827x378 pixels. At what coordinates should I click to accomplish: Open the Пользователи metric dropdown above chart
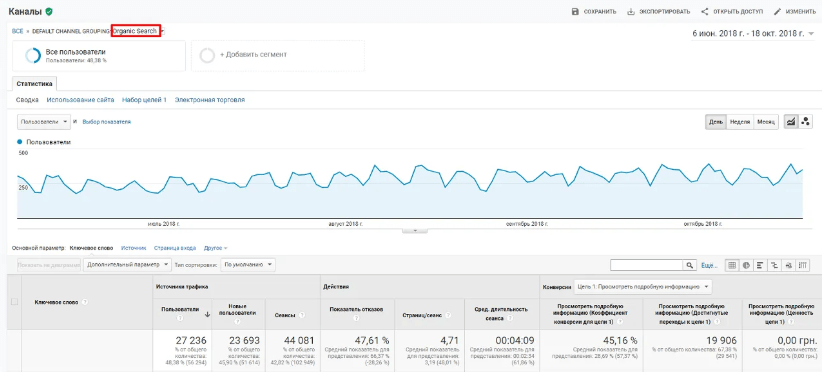pos(44,122)
